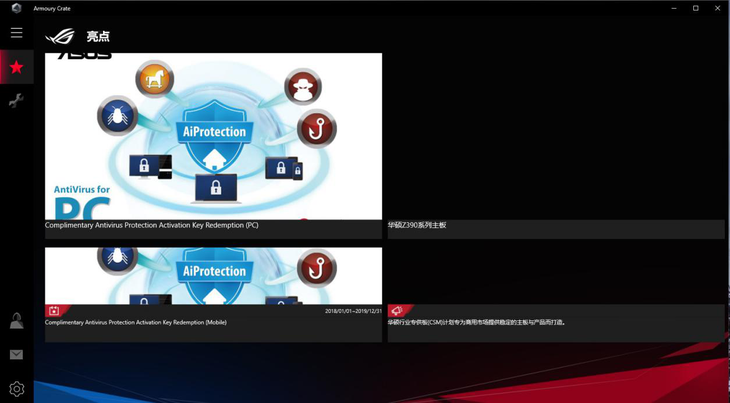This screenshot has width=730, height=403.
Task: Open the settings gear icon in the sidebar
Action: [x=17, y=389]
